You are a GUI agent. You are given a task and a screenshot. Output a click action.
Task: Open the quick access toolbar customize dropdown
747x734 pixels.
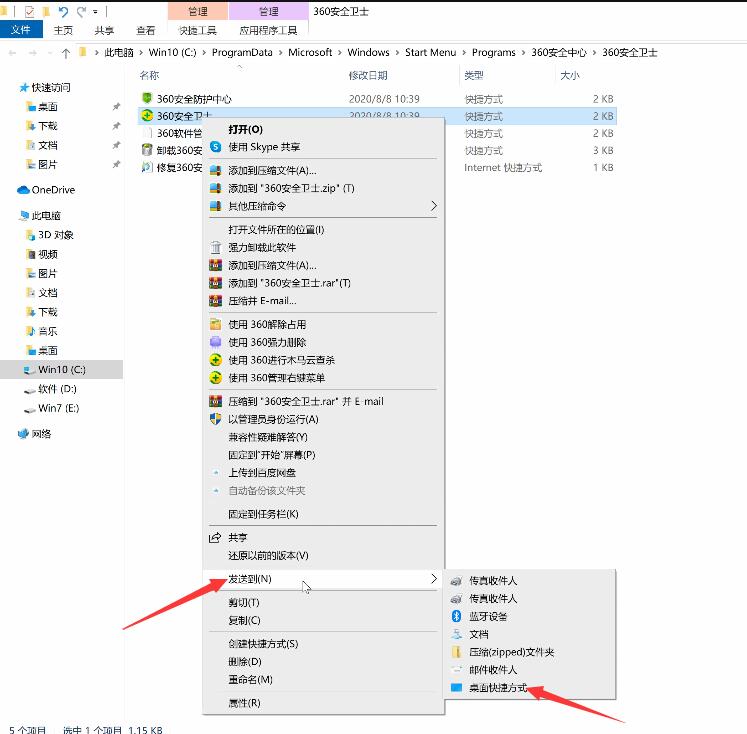coord(95,12)
